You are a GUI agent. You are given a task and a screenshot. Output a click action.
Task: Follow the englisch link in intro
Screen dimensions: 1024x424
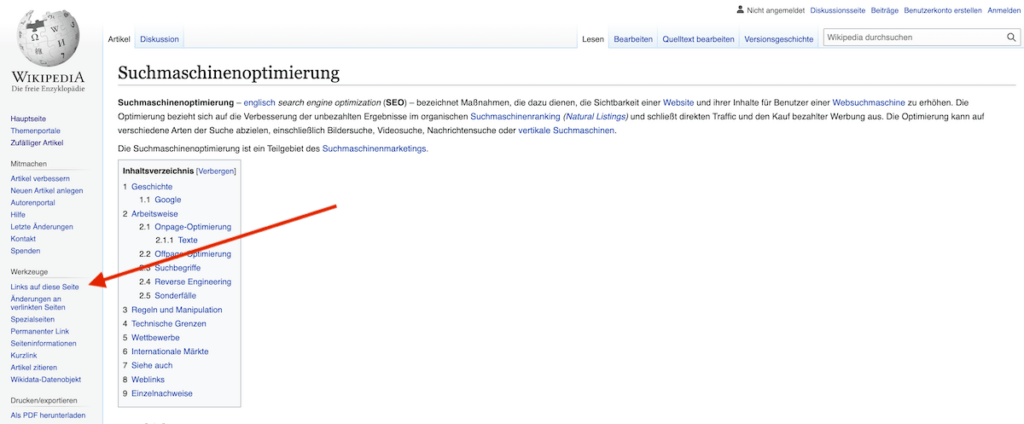point(259,103)
